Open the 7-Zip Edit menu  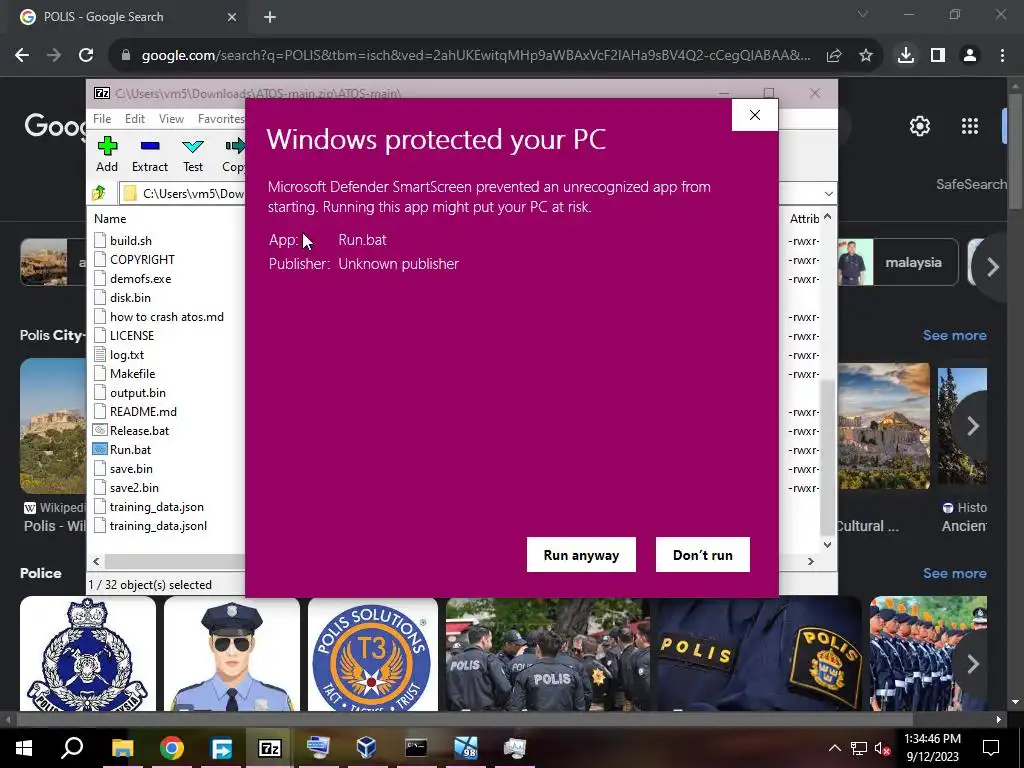135,119
